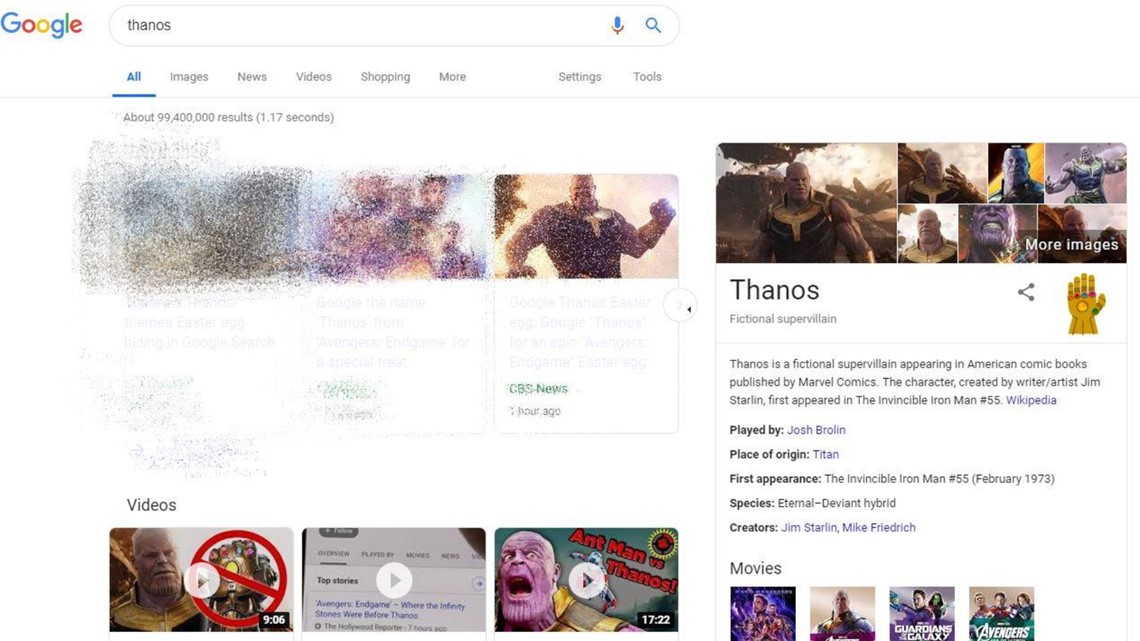Click the thanos search input field
Image resolution: width=1140 pixels, height=641 pixels.
[360, 26]
